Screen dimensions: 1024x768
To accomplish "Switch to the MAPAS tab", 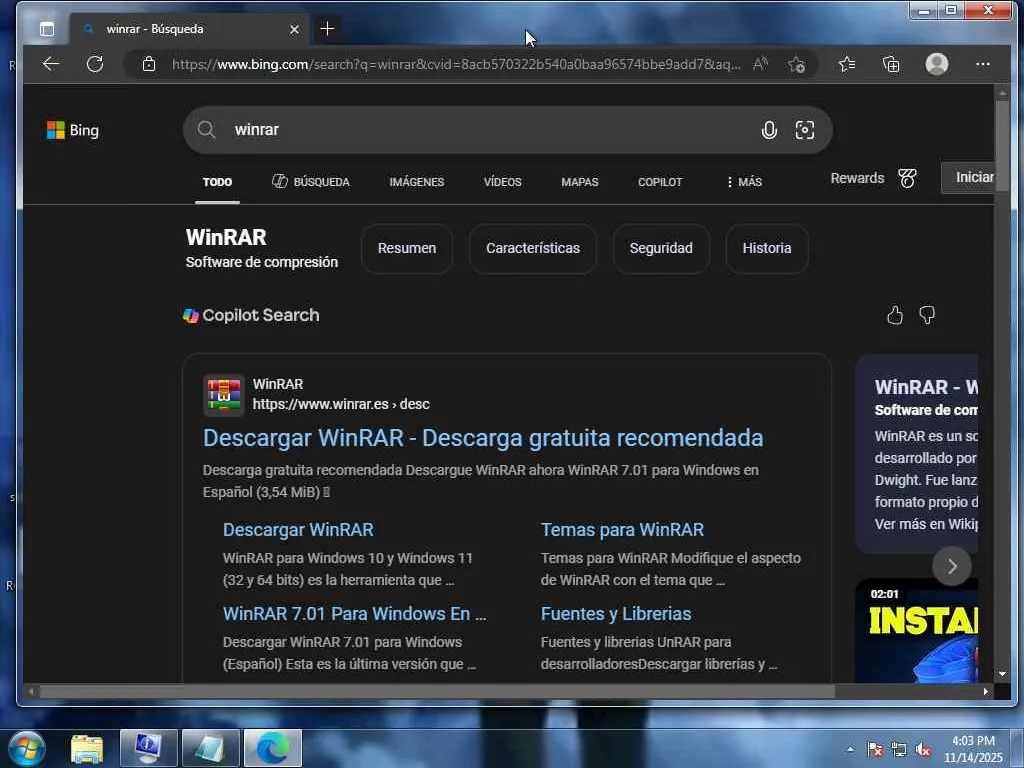I will (580, 182).
